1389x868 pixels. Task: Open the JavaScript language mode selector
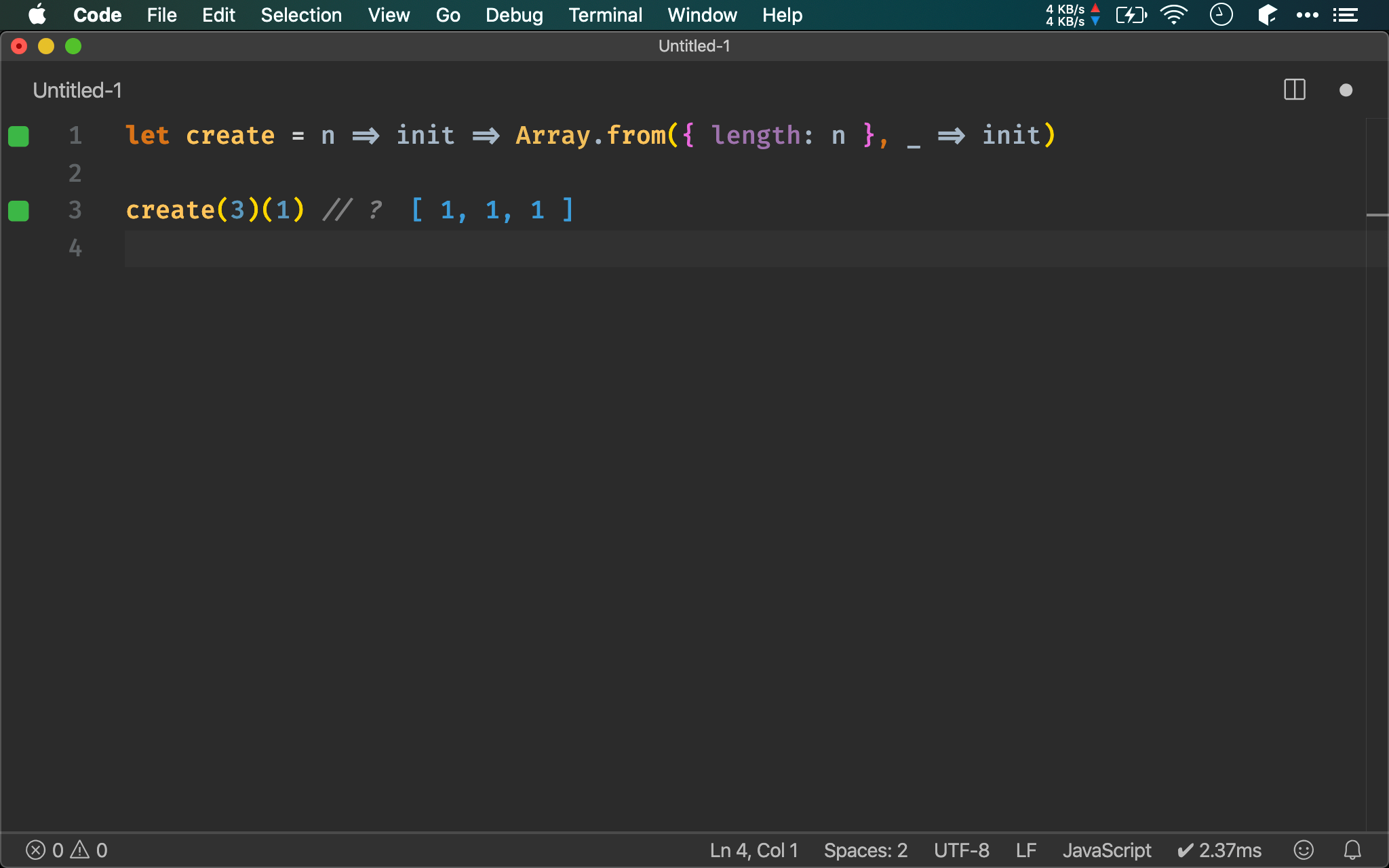click(1106, 850)
